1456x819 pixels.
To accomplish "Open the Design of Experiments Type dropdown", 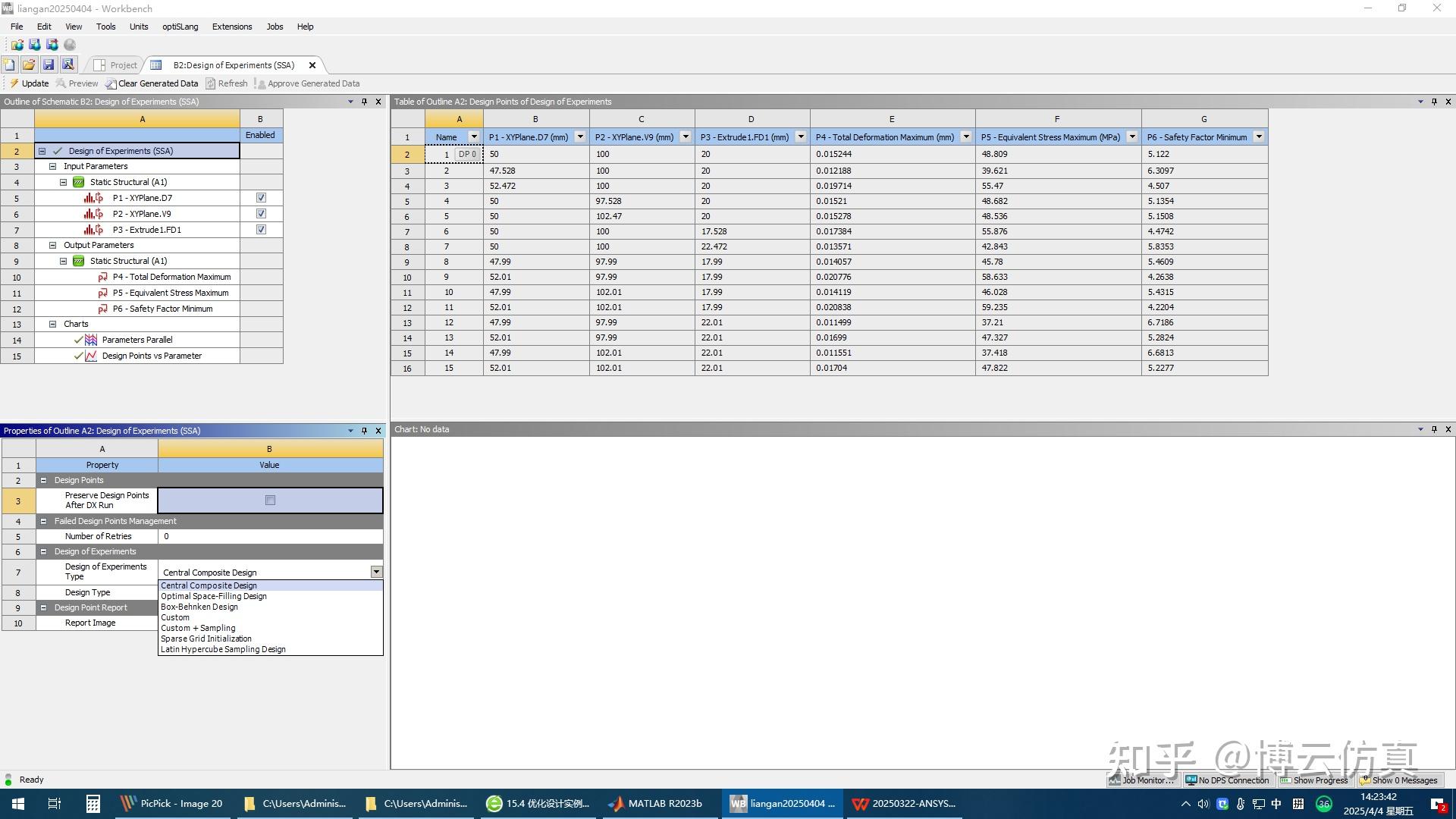I will (x=375, y=571).
